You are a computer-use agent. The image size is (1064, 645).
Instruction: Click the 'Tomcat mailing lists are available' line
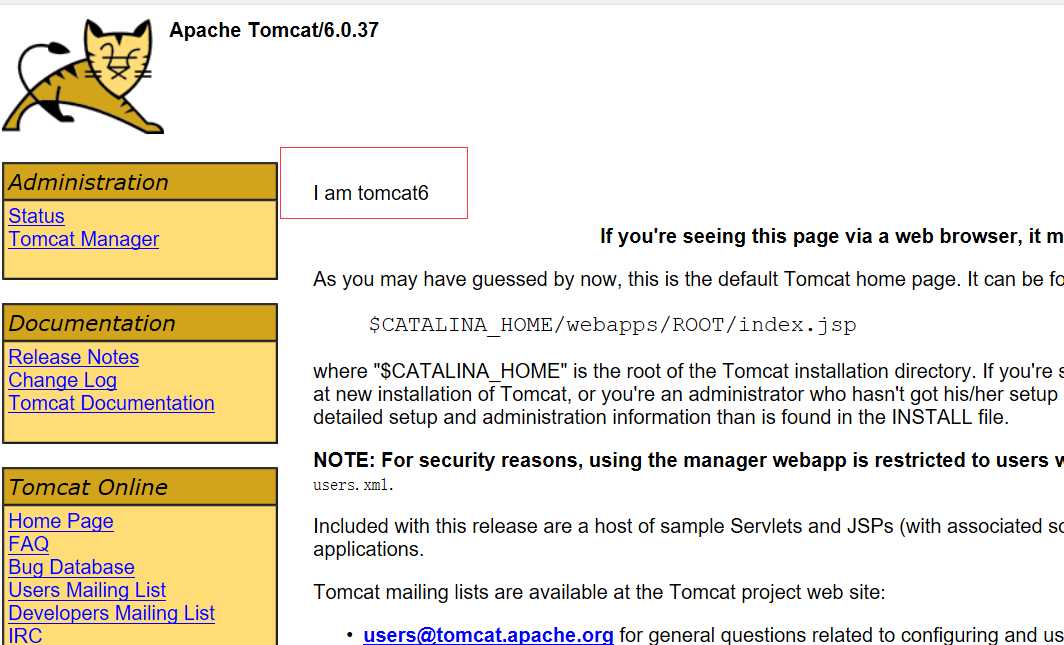coord(599,593)
